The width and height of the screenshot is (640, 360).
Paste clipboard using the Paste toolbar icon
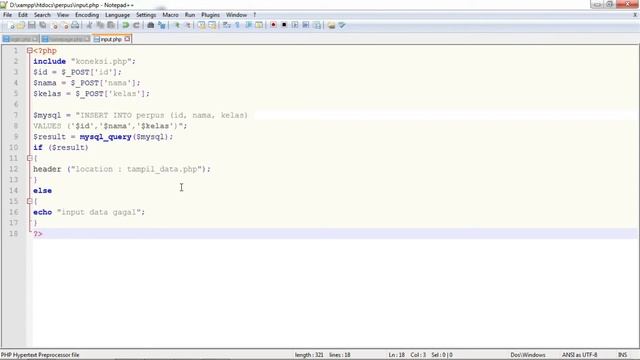pos(111,25)
